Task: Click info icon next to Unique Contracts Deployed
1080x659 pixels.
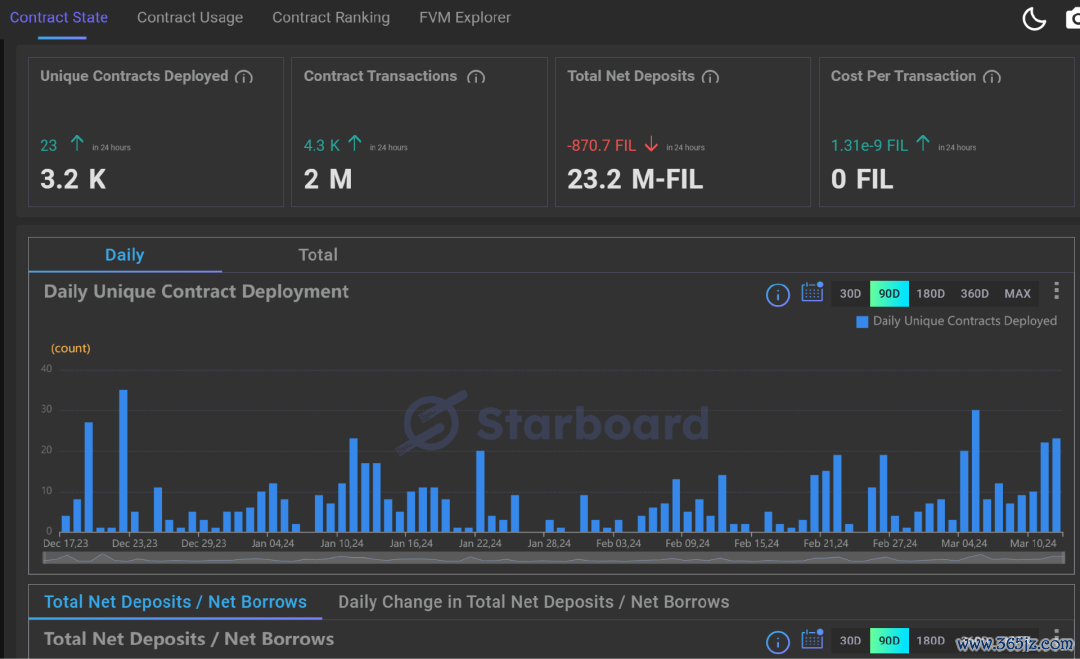Action: click(244, 77)
